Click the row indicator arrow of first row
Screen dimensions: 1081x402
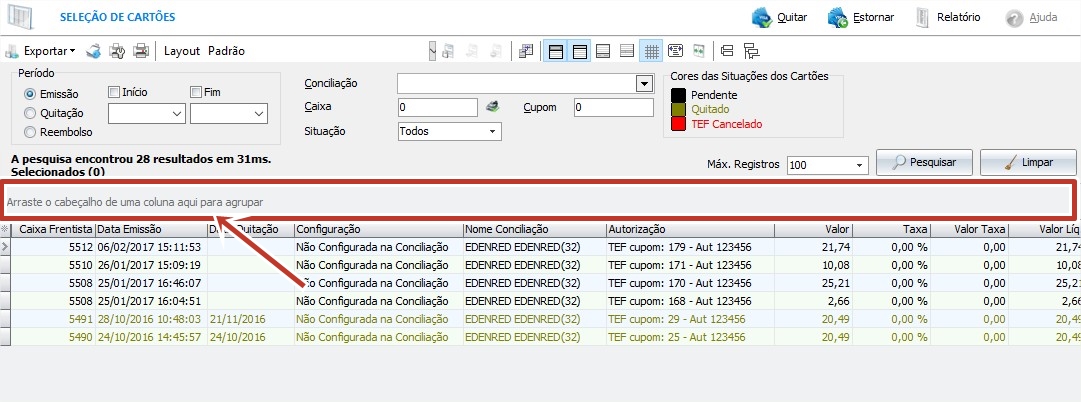5,247
